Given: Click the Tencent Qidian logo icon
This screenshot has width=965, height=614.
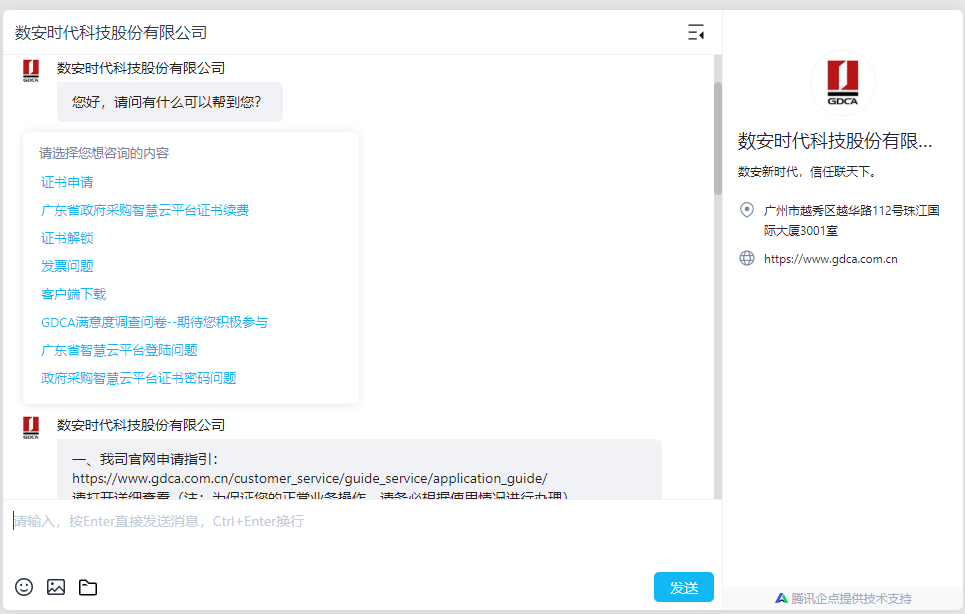Looking at the screenshot, I should [781, 598].
